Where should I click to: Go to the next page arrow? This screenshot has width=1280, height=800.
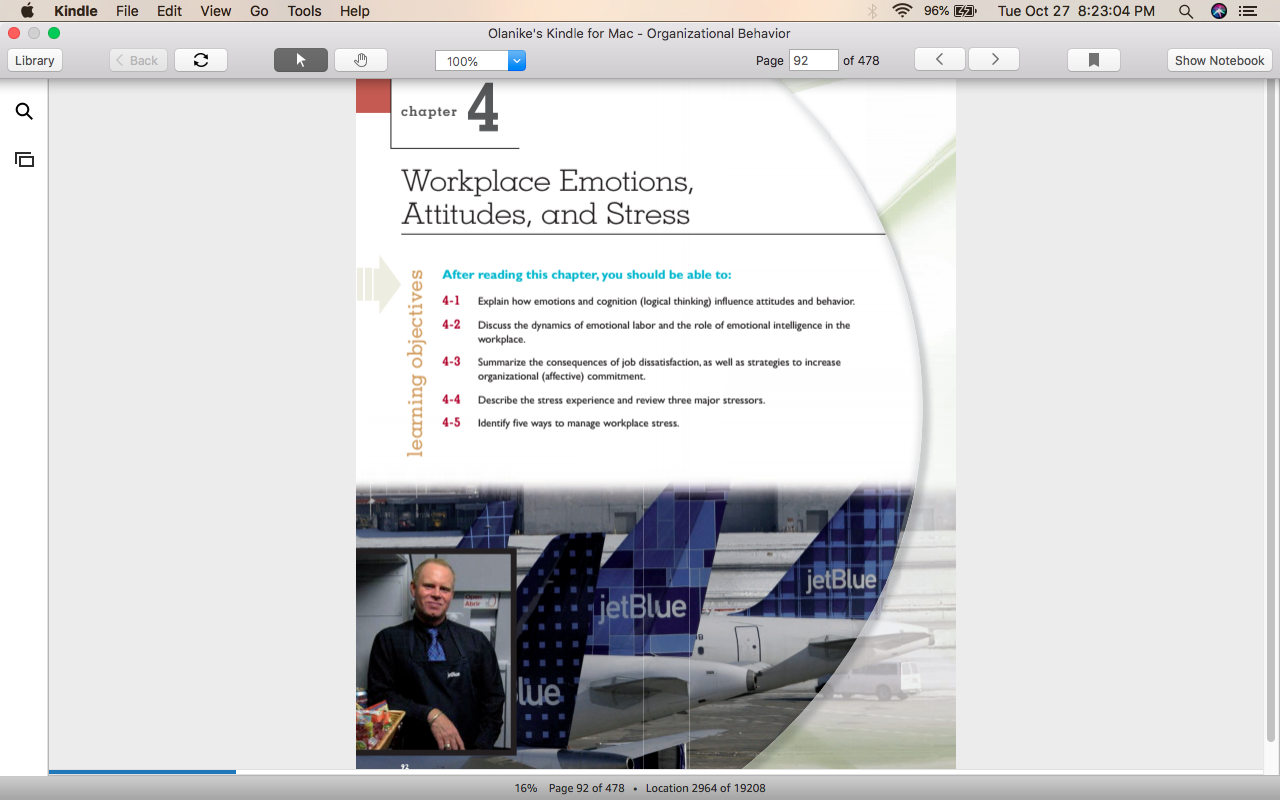995,60
